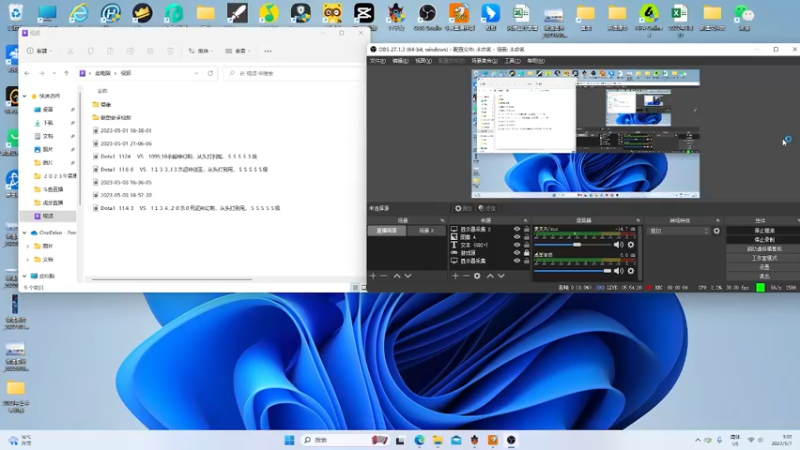Open Desktop Audio settings gear in mixer
The image size is (800, 450).
click(631, 271)
